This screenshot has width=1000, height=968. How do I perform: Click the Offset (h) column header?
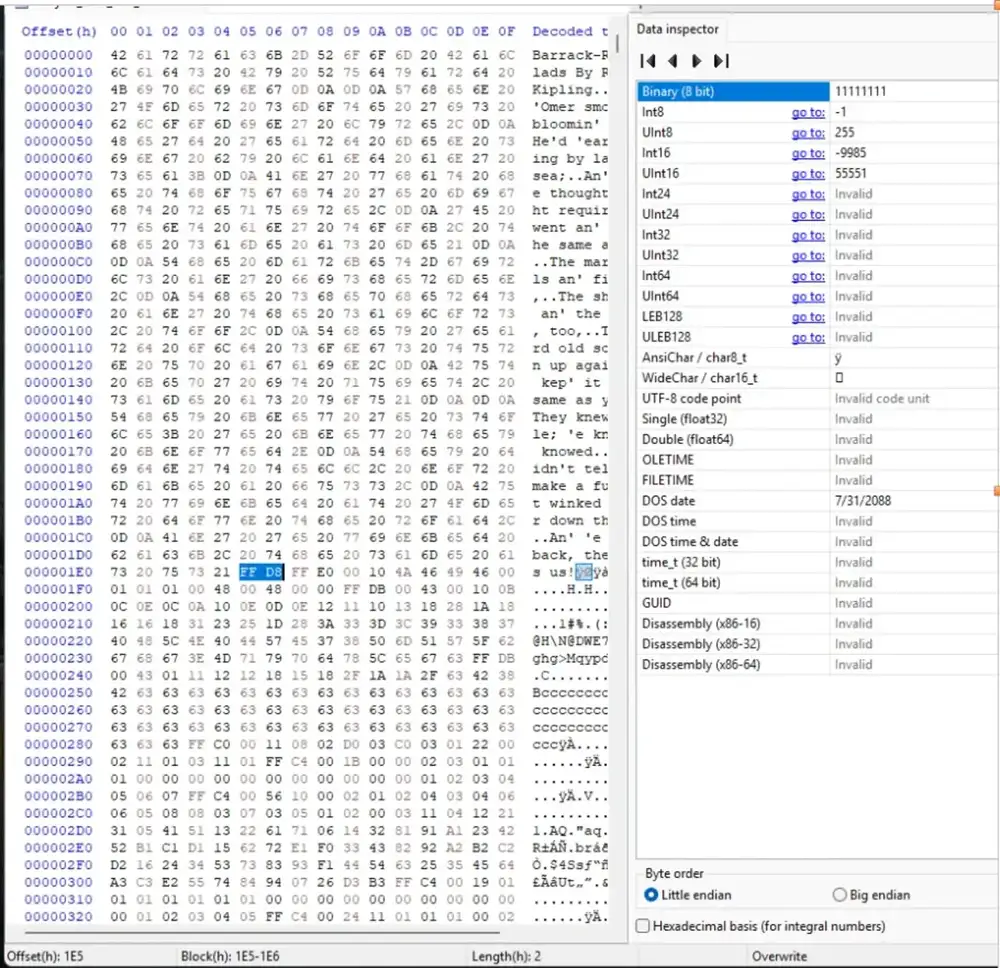tap(59, 31)
